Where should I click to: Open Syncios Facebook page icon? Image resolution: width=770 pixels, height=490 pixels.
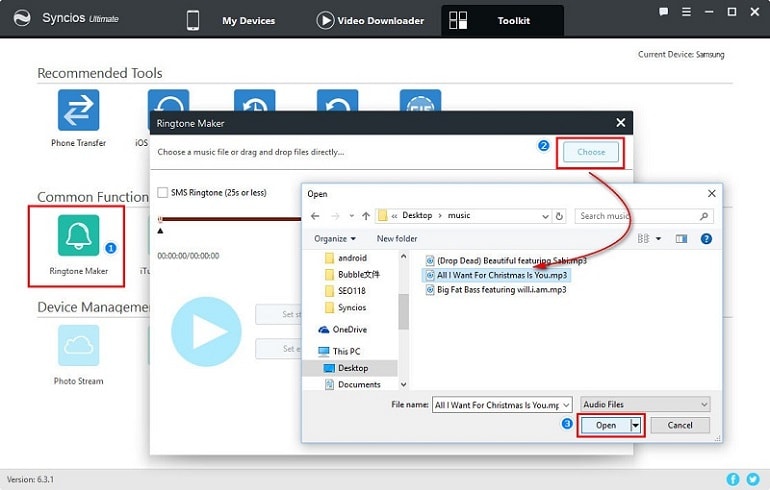tap(733, 479)
